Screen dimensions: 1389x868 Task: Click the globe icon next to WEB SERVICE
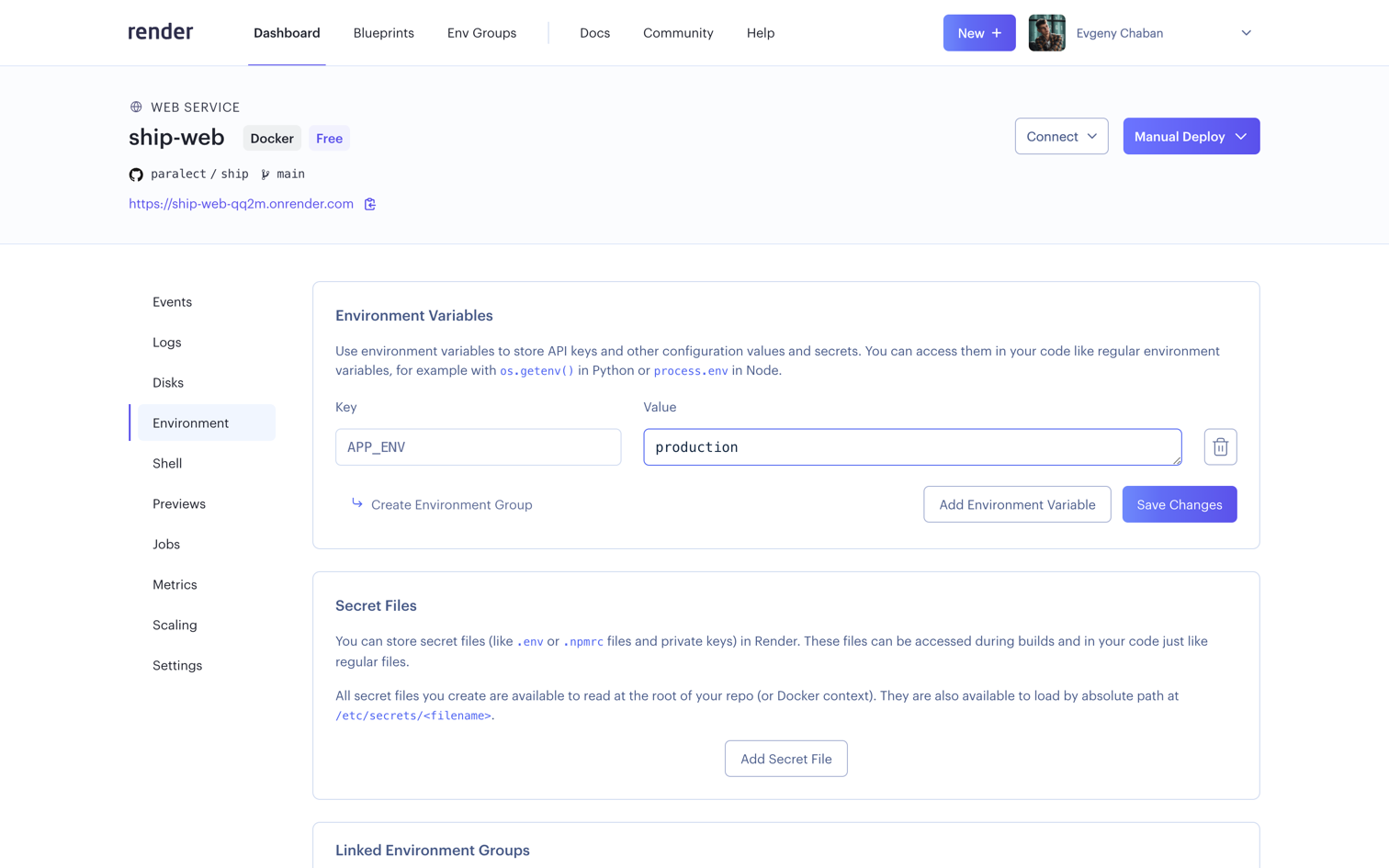[136, 107]
